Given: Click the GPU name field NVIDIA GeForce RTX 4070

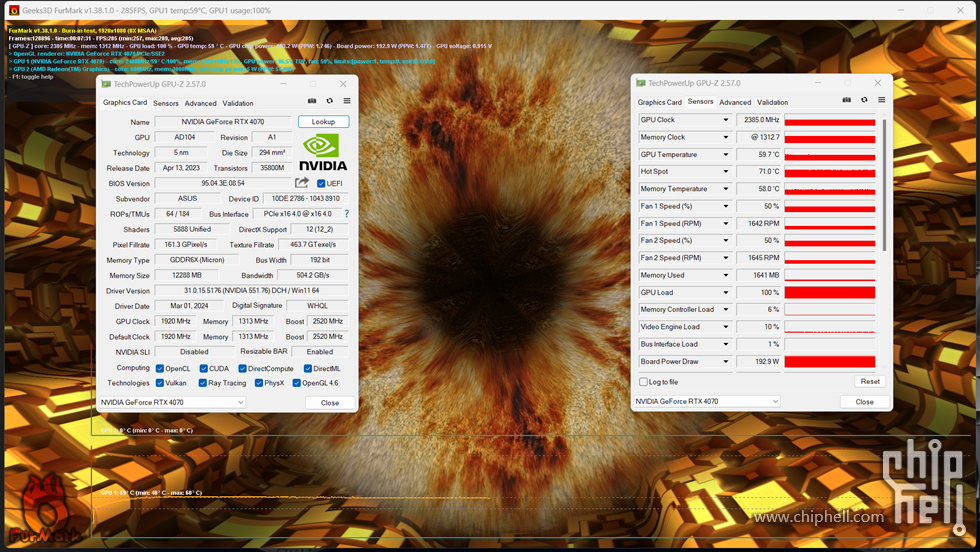Looking at the screenshot, I should 223,122.
